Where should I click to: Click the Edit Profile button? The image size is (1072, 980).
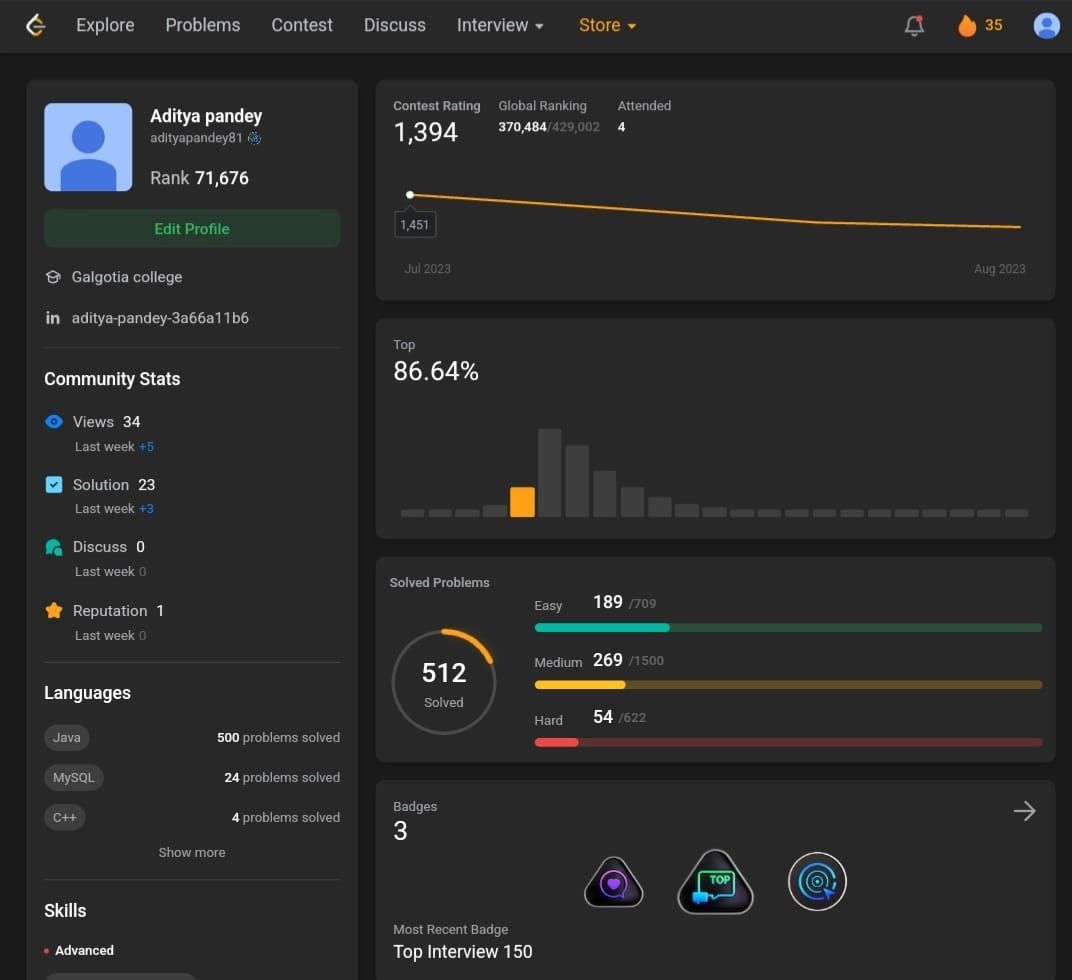coord(192,229)
